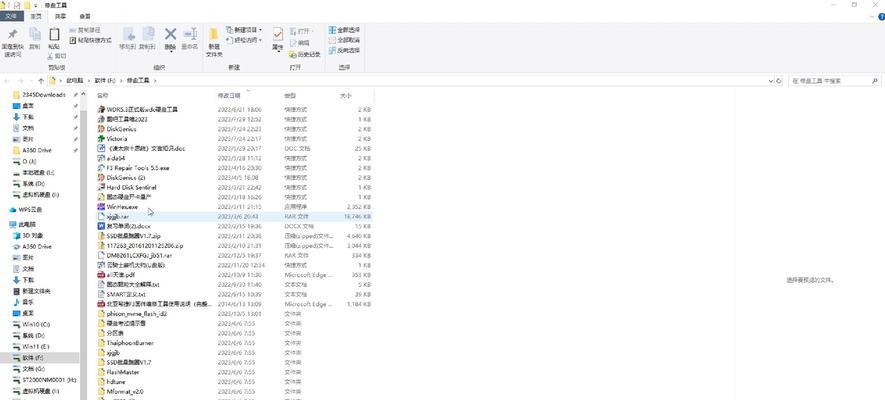Screen dimensions: 885x400
Task: Click the Select none button
Action: click(x=344, y=40)
